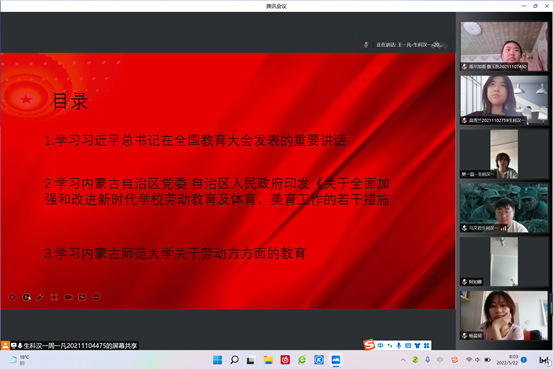
Task: Toggle voice input microphone in Sogou bar
Action: pyautogui.click(x=399, y=345)
